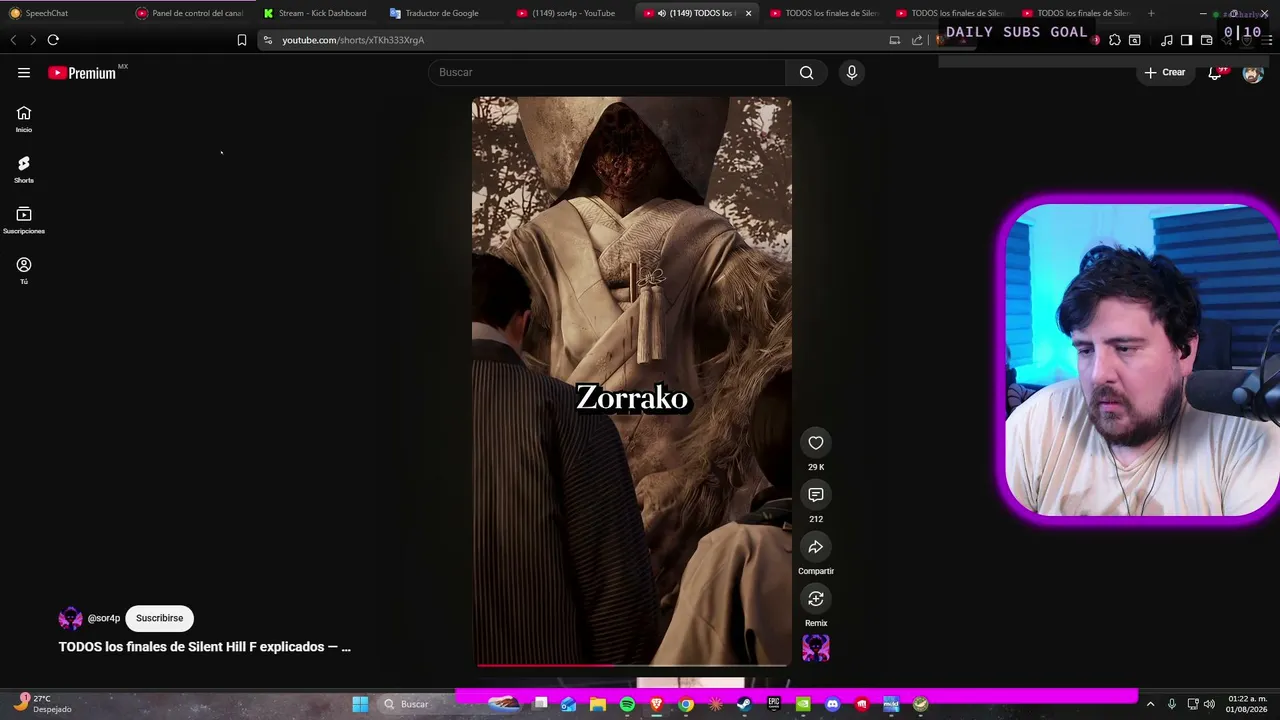This screenshot has width=1280, height=720.
Task: Go to YouTube Premium home via logo
Action: [x=82, y=73]
